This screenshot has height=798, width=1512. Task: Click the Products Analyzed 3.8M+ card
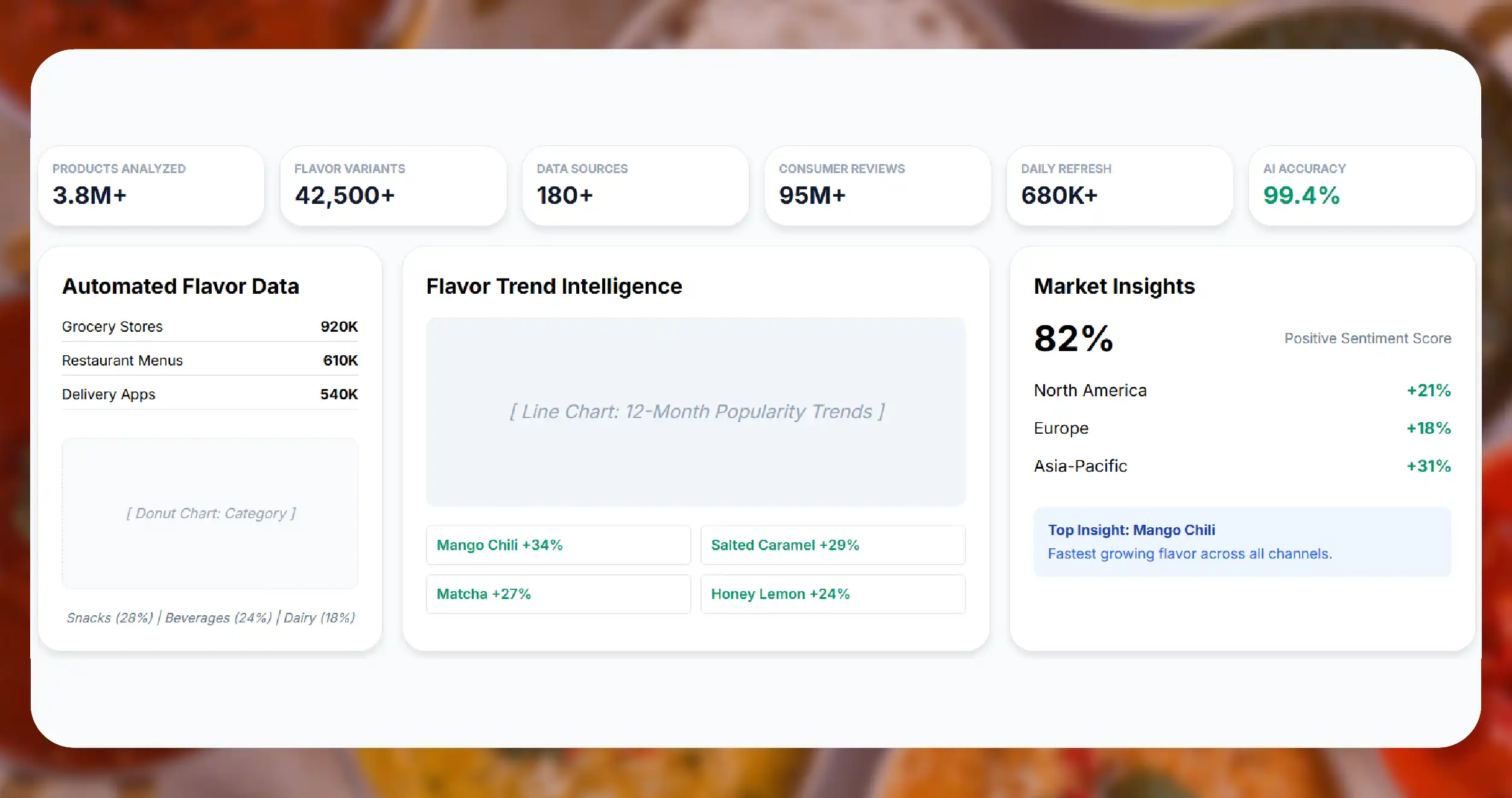click(x=151, y=186)
